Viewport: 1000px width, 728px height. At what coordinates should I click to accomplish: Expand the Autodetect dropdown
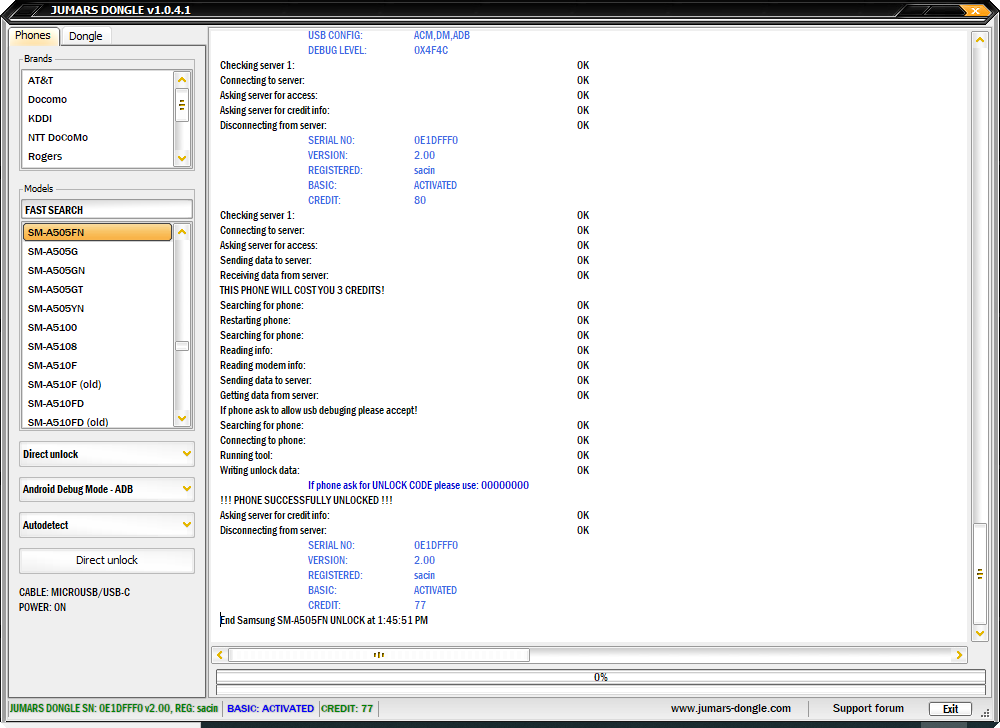(x=107, y=525)
